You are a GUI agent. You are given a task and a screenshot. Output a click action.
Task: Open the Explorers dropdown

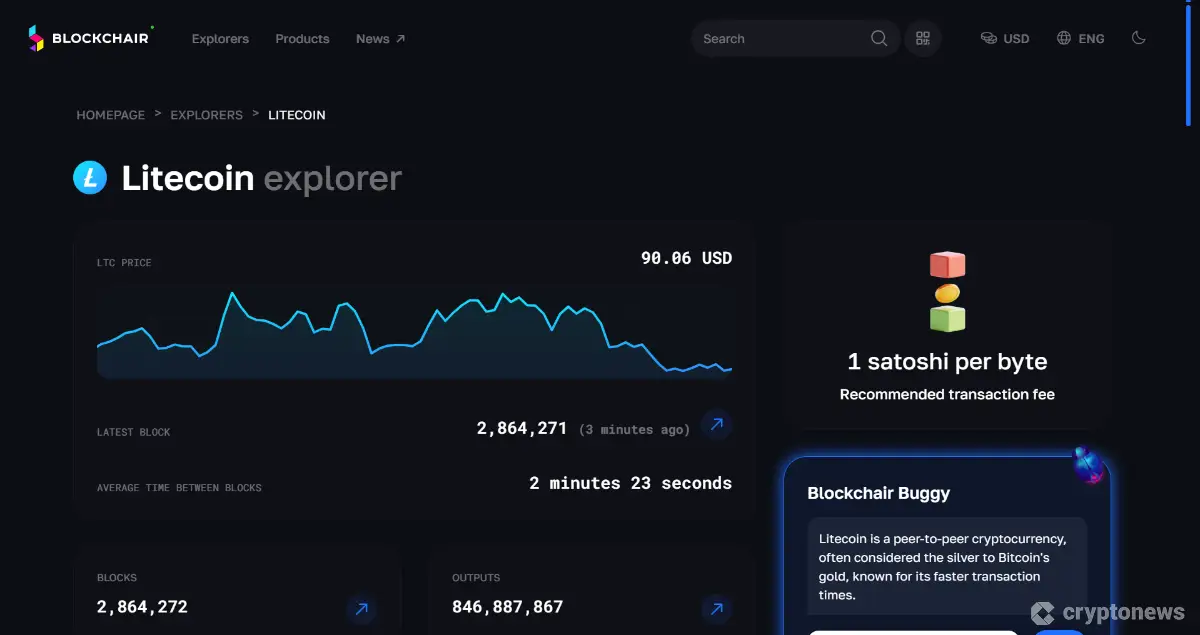(220, 39)
